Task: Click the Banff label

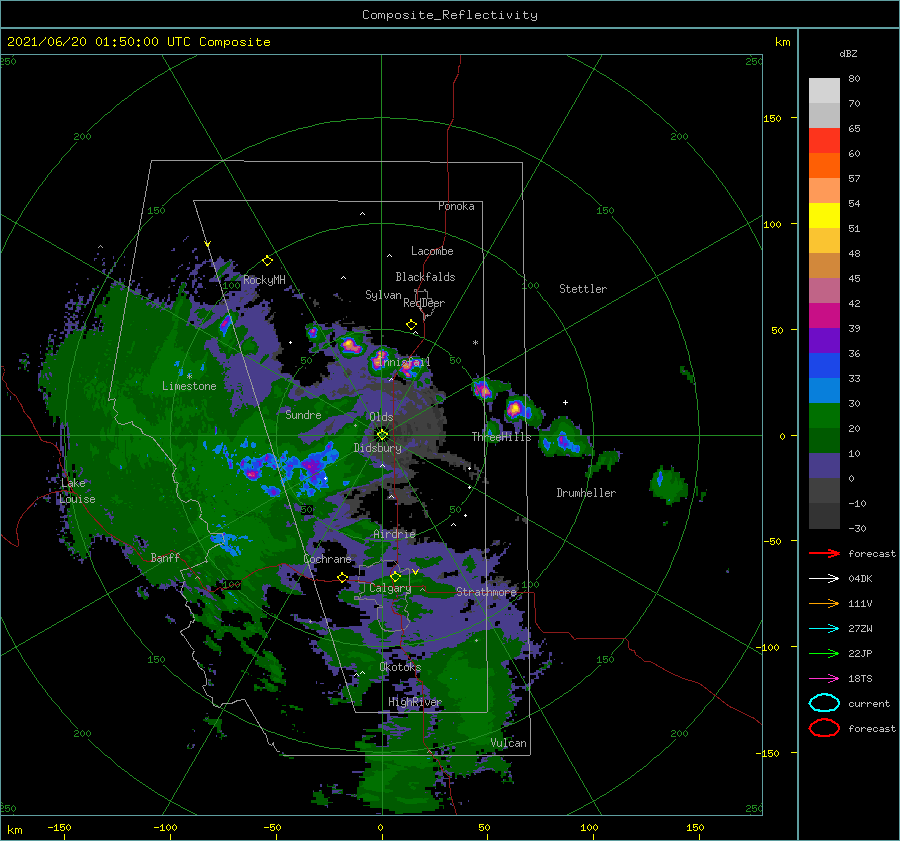Action: 165,557
